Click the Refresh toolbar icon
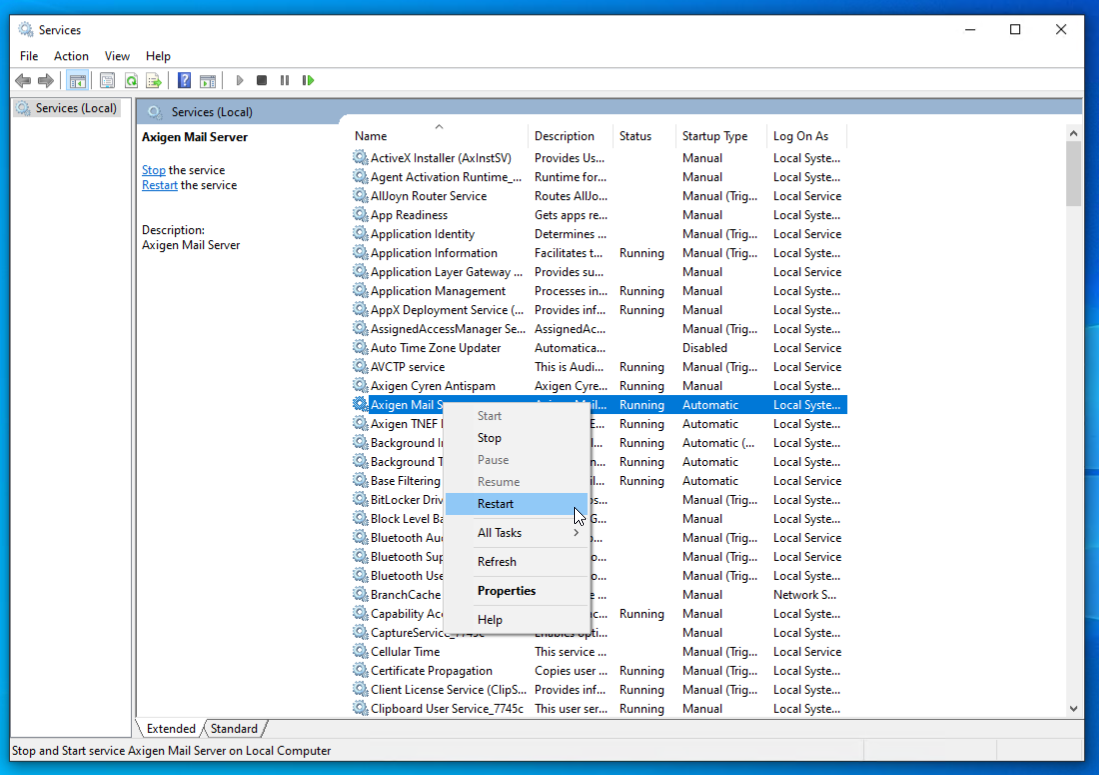This screenshot has height=775, width=1099. 131,81
